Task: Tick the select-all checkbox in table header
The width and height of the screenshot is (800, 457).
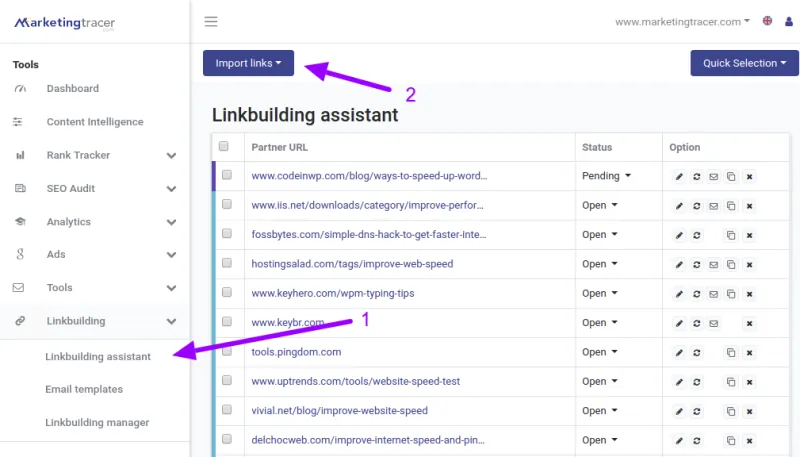Action: 223,146
